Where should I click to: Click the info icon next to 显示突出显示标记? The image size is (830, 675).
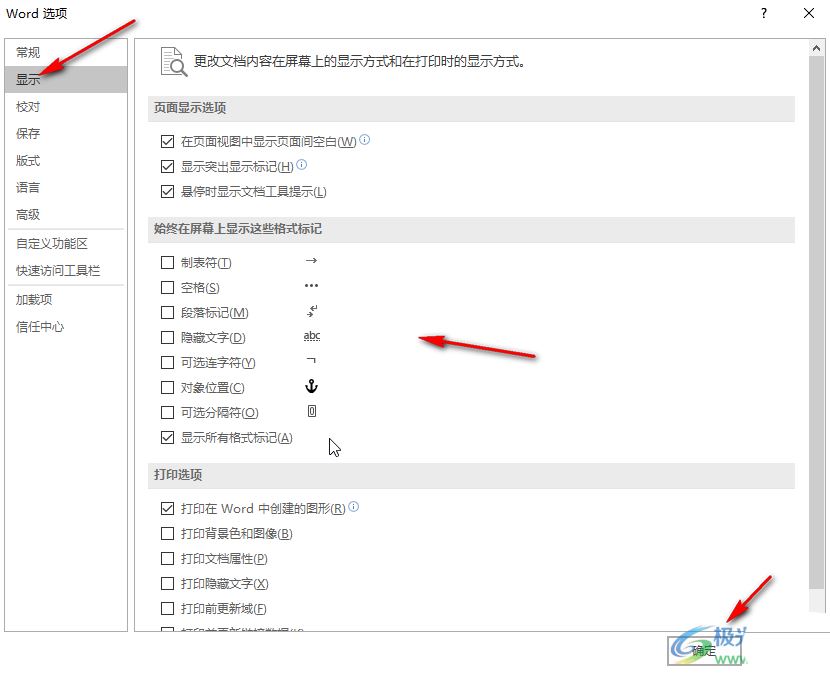point(302,165)
